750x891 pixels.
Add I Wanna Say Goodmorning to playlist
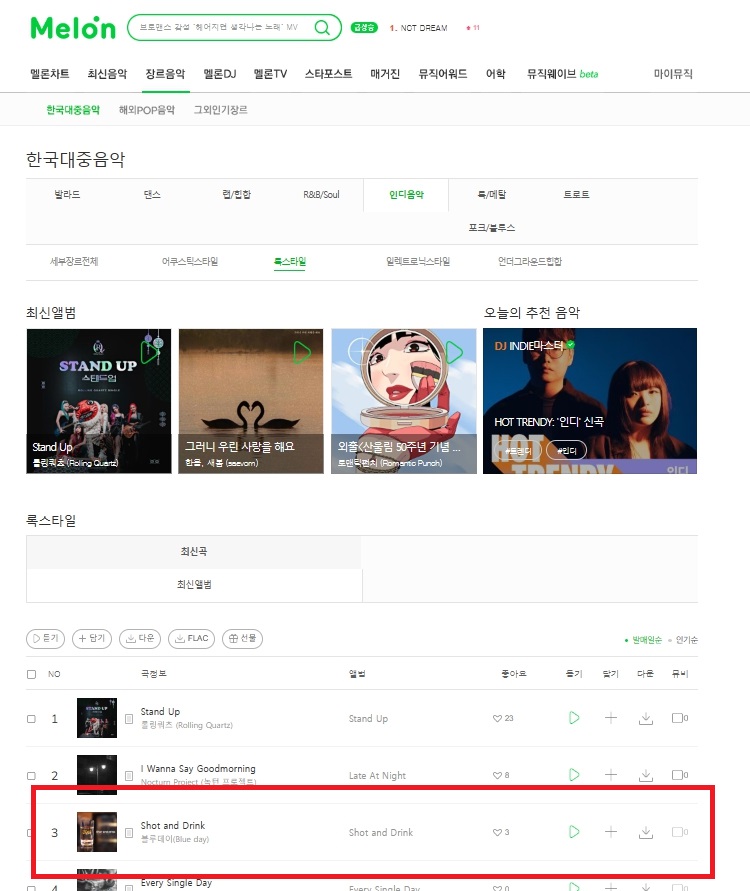(x=611, y=775)
